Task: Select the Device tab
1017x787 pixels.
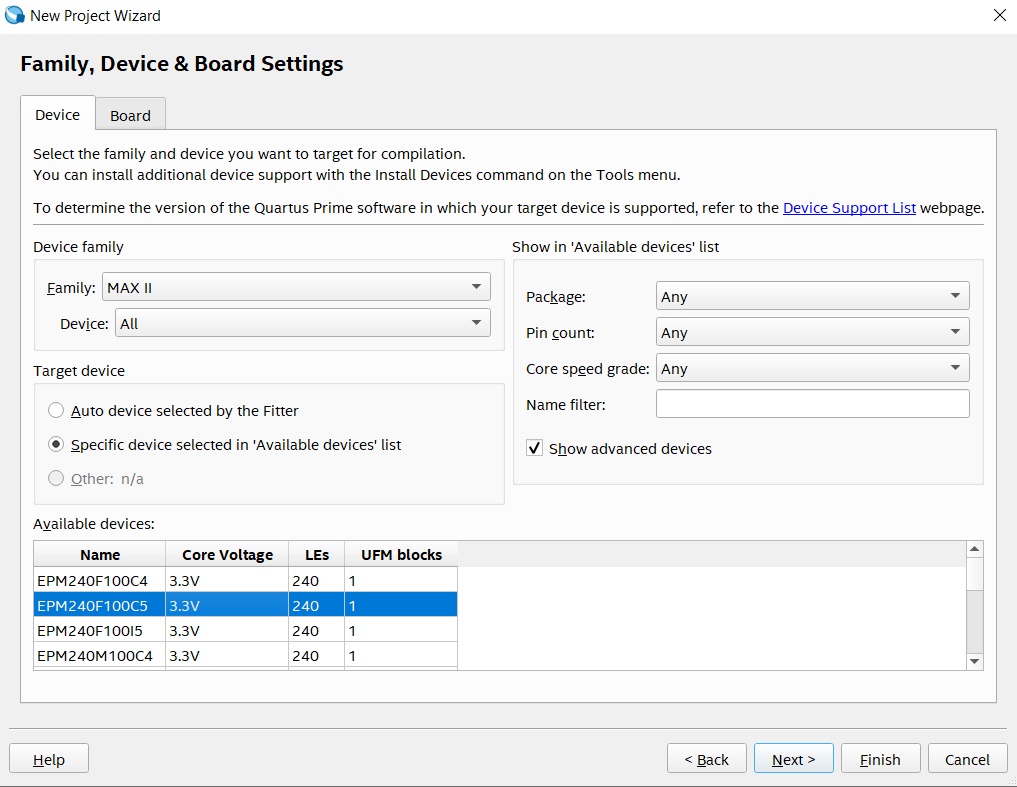Action: click(x=57, y=114)
